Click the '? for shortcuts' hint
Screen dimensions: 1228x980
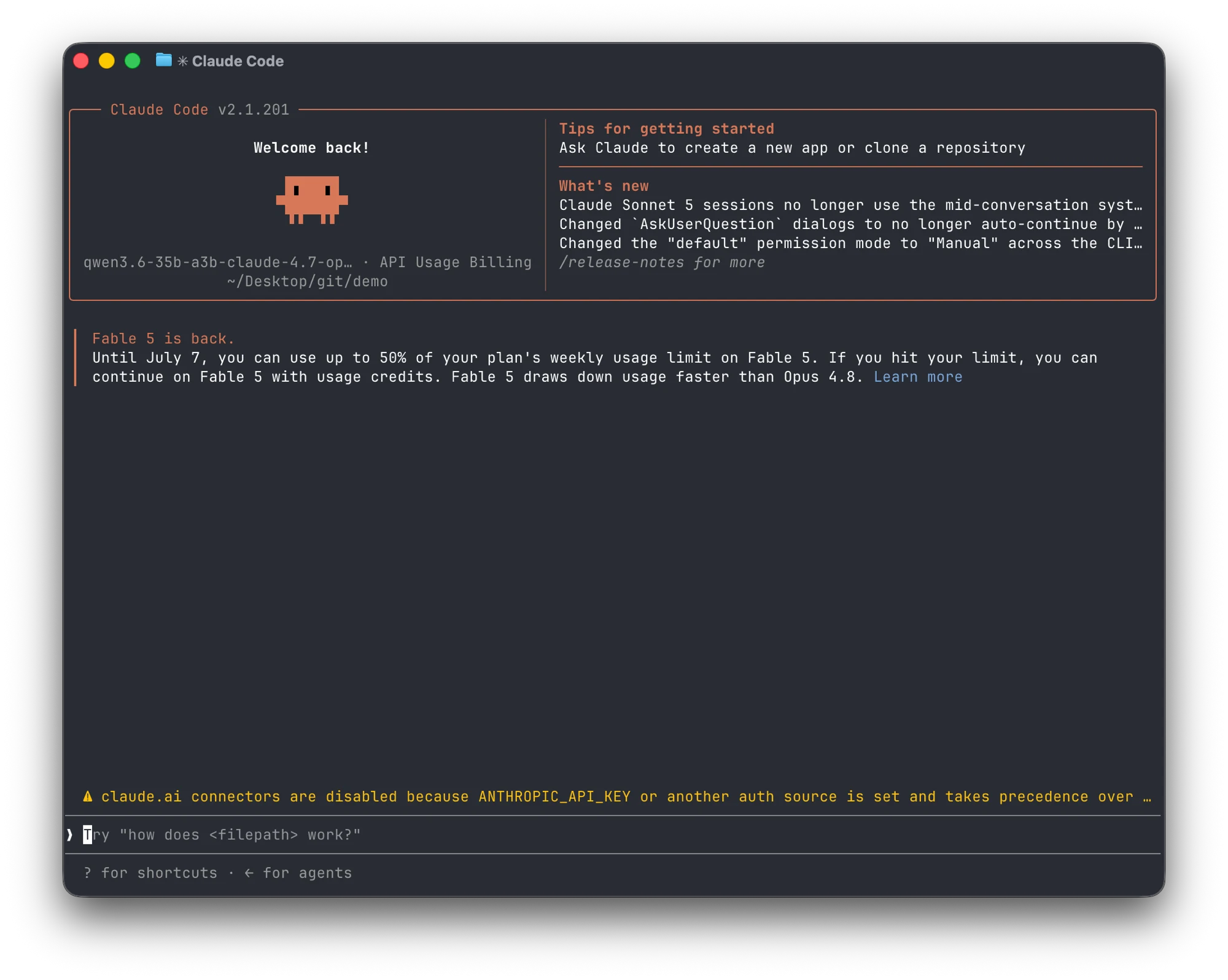pyautogui.click(x=150, y=873)
